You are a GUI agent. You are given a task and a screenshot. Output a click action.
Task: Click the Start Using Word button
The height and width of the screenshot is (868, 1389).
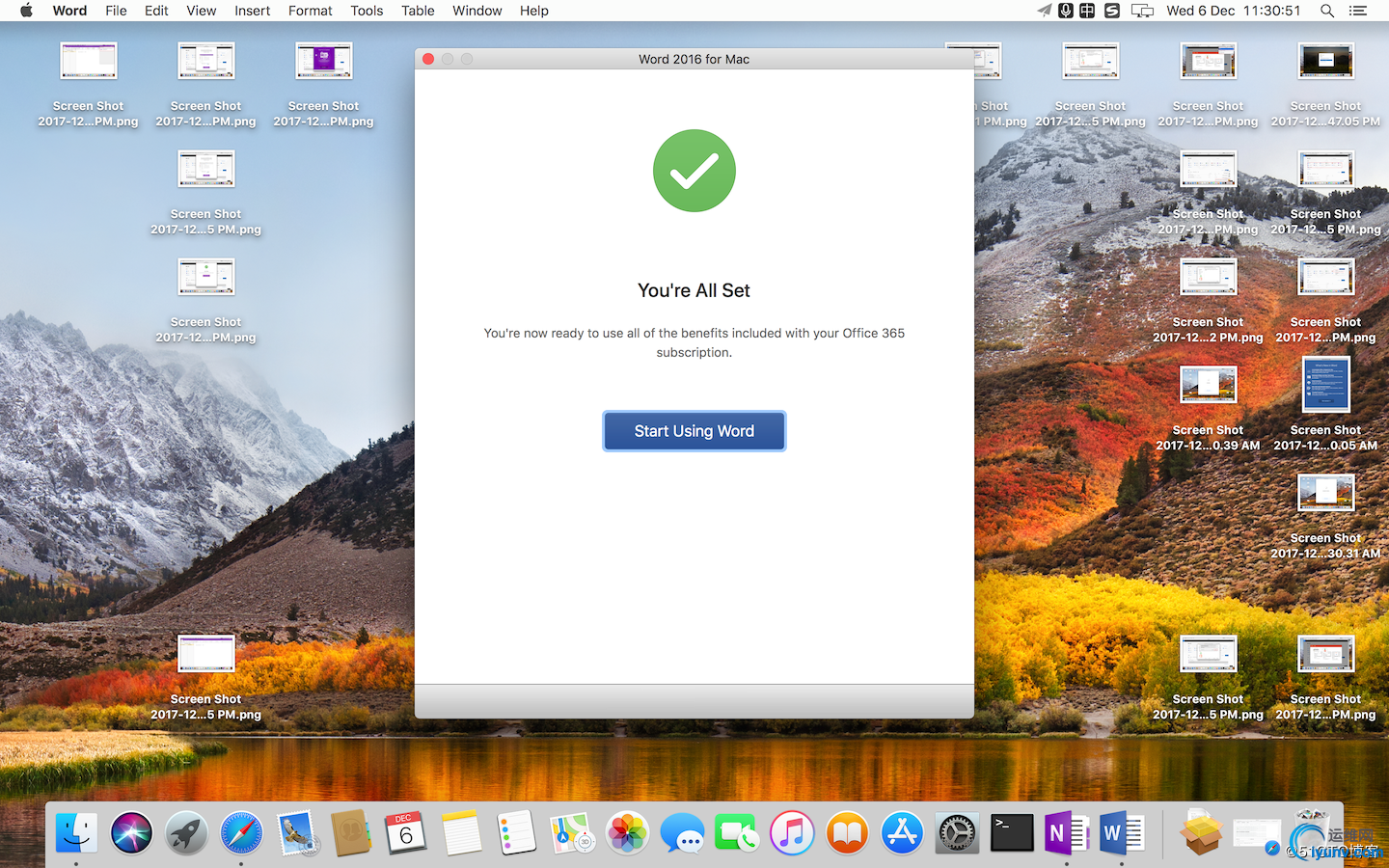tap(694, 431)
